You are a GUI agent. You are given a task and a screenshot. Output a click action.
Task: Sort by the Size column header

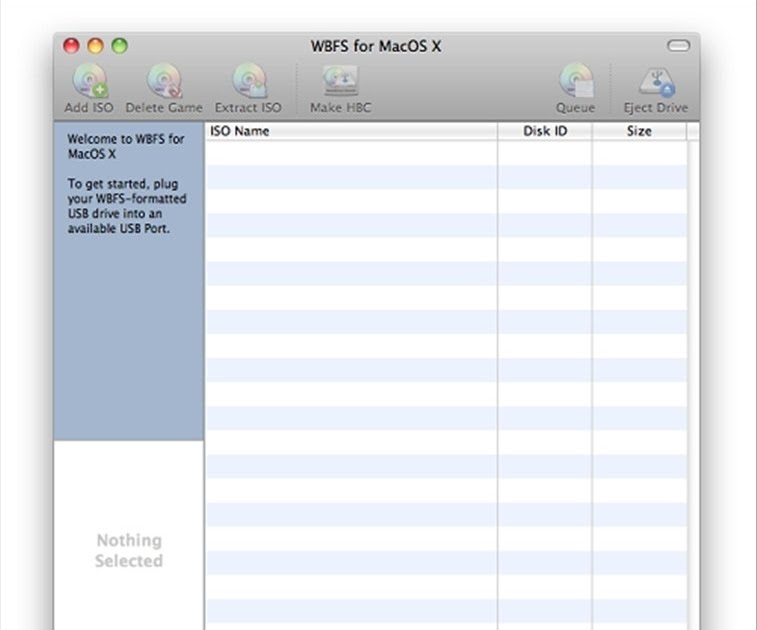639,131
